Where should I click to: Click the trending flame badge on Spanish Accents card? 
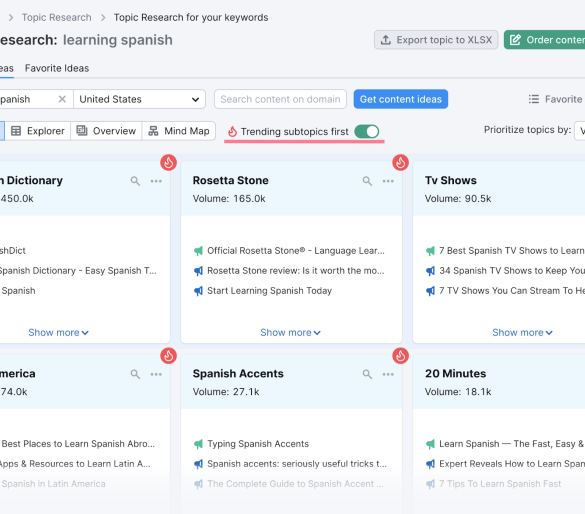[400, 356]
